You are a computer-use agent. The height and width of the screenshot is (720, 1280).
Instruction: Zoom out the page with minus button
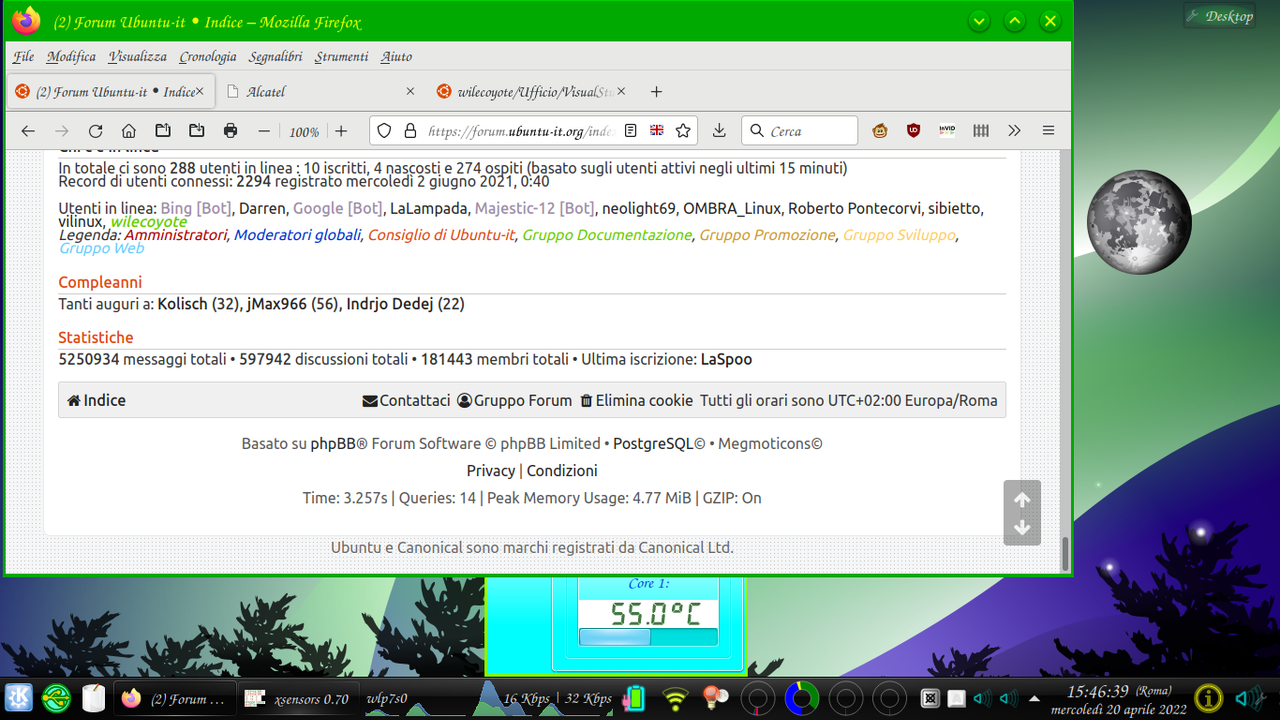(x=264, y=131)
